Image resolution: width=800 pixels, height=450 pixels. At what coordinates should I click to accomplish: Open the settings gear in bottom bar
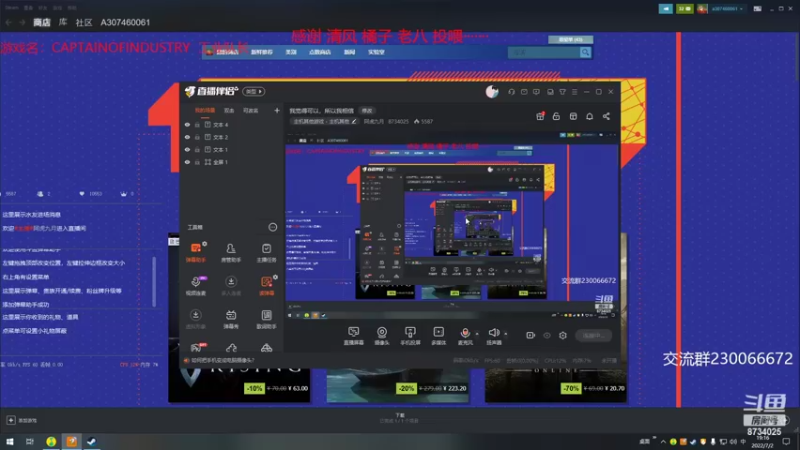pos(563,335)
